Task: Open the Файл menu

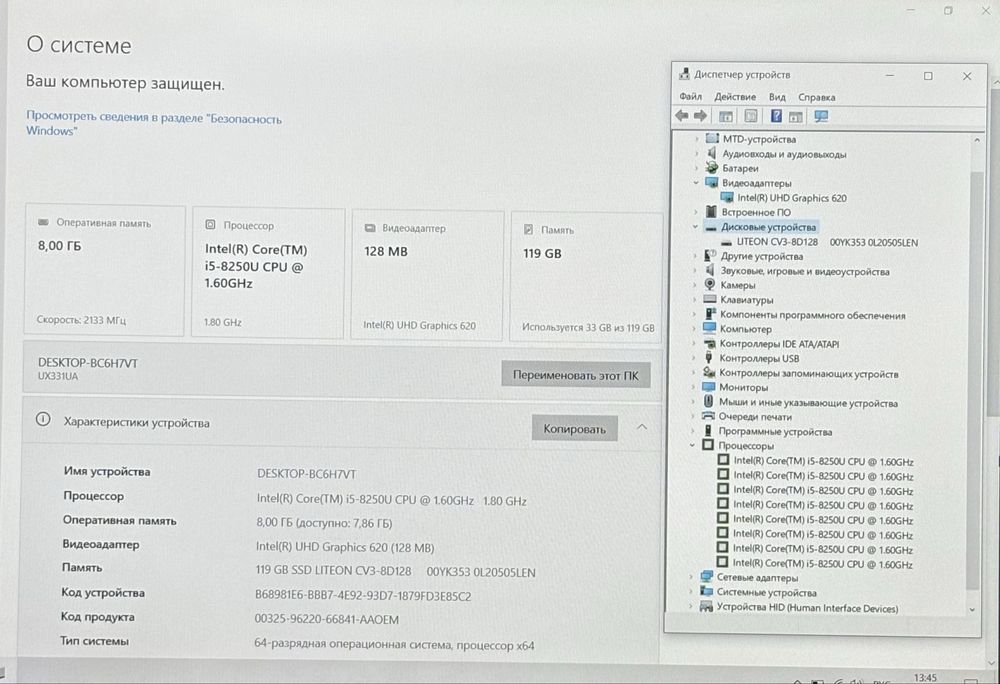Action: point(690,96)
